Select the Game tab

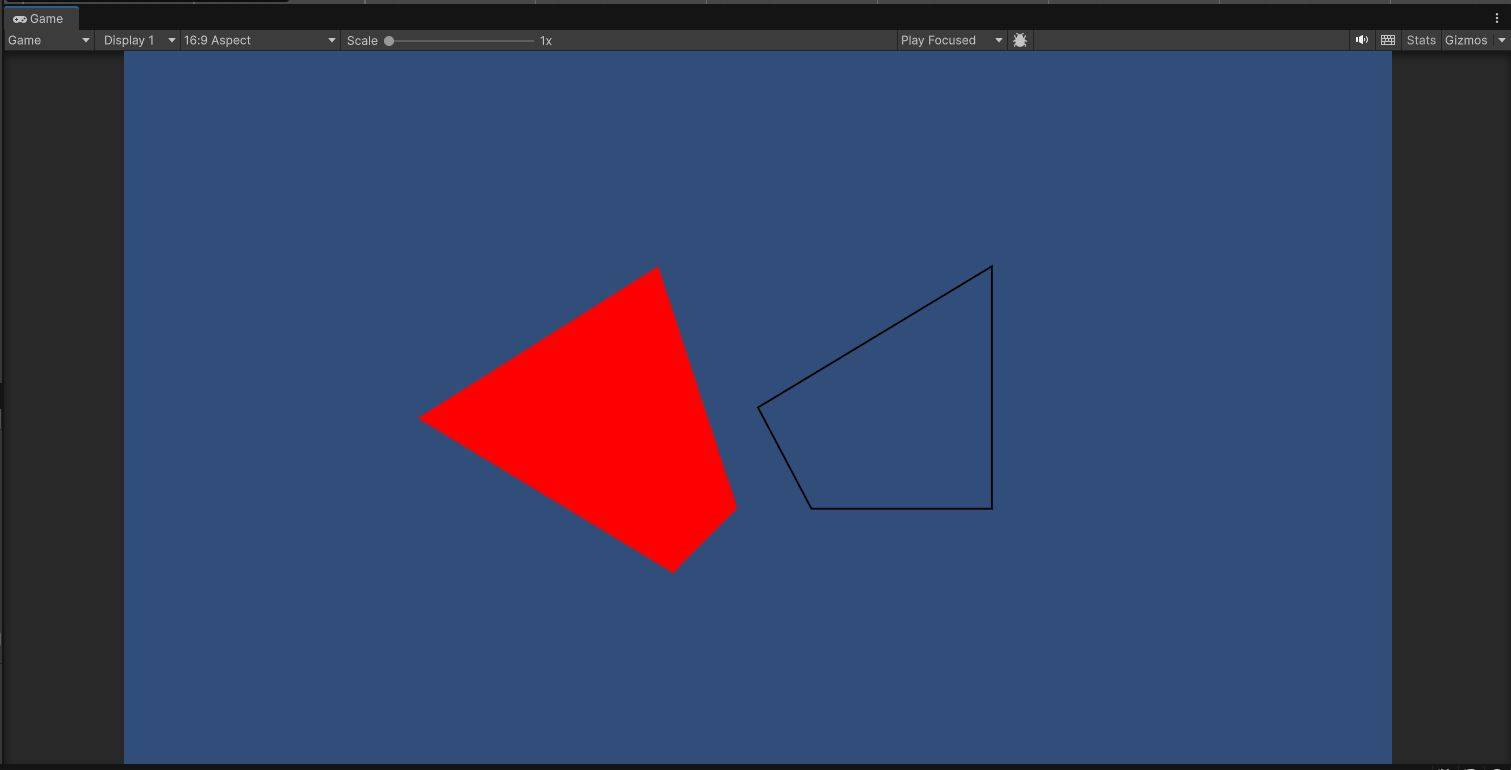coord(40,18)
